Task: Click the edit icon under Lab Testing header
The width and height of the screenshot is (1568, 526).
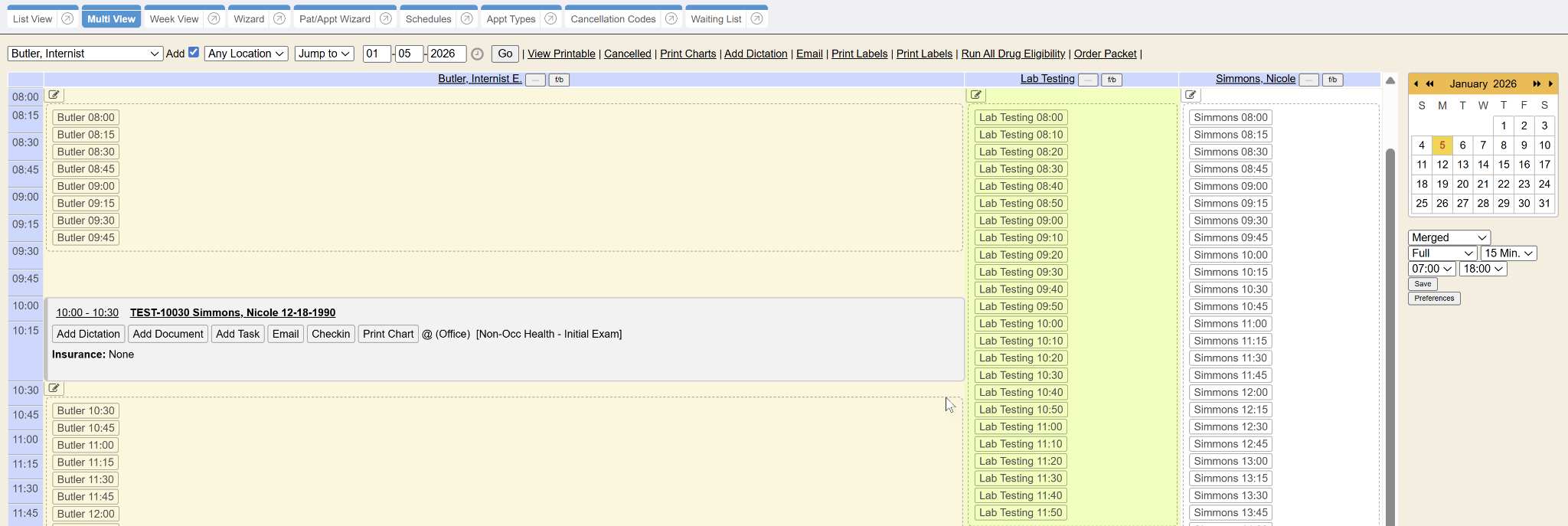Action: click(975, 95)
